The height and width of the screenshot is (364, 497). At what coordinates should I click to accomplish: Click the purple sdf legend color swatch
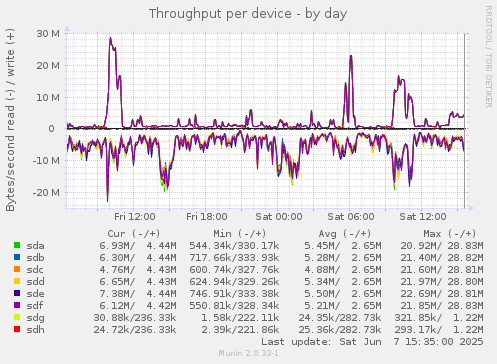tap(17, 305)
